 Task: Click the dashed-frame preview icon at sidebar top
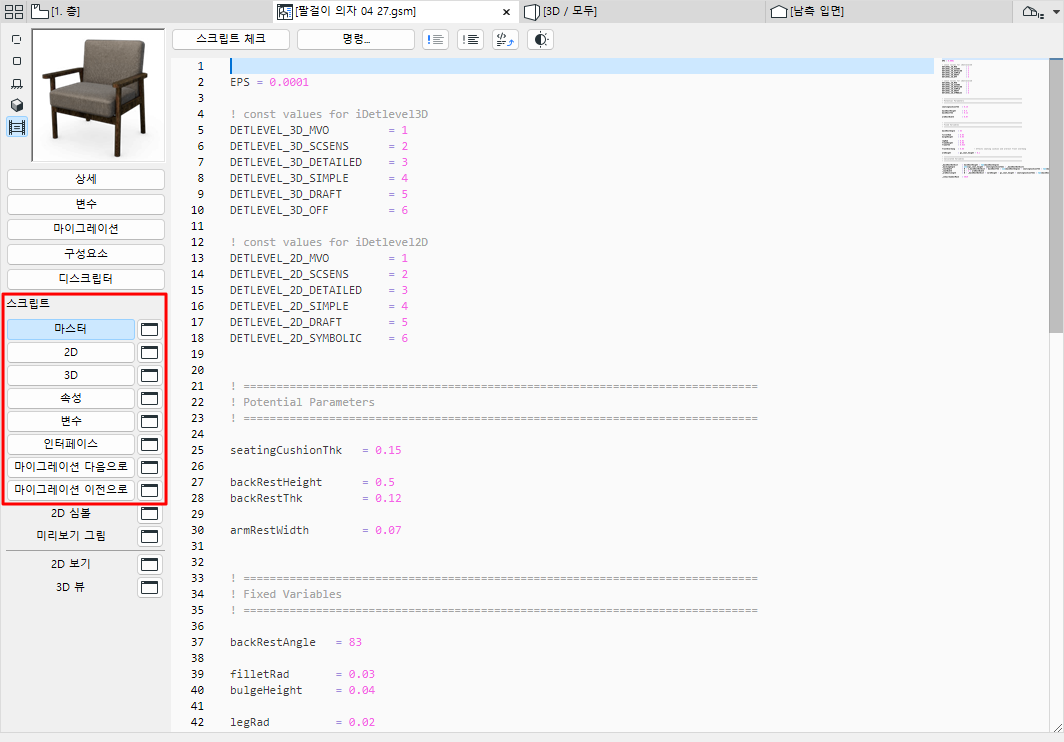click(x=16, y=38)
